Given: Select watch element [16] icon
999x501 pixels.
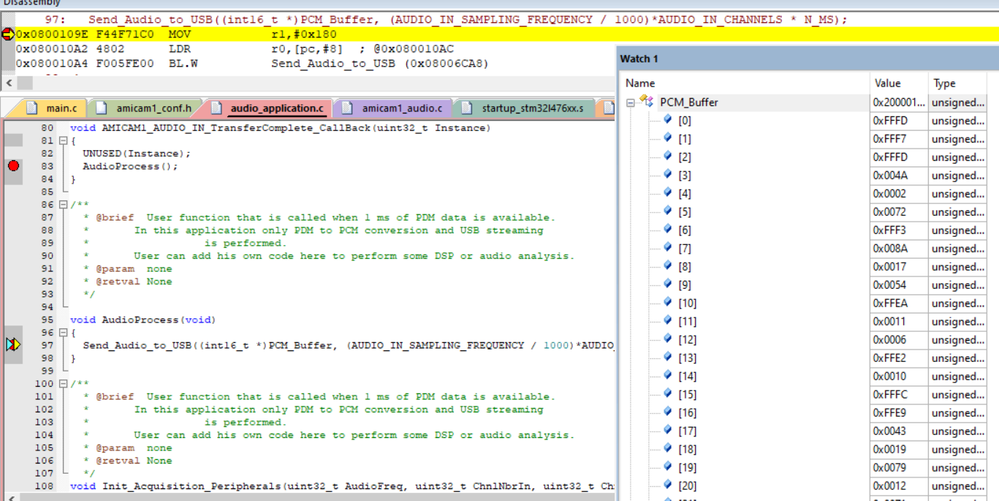Looking at the screenshot, I should [x=668, y=412].
